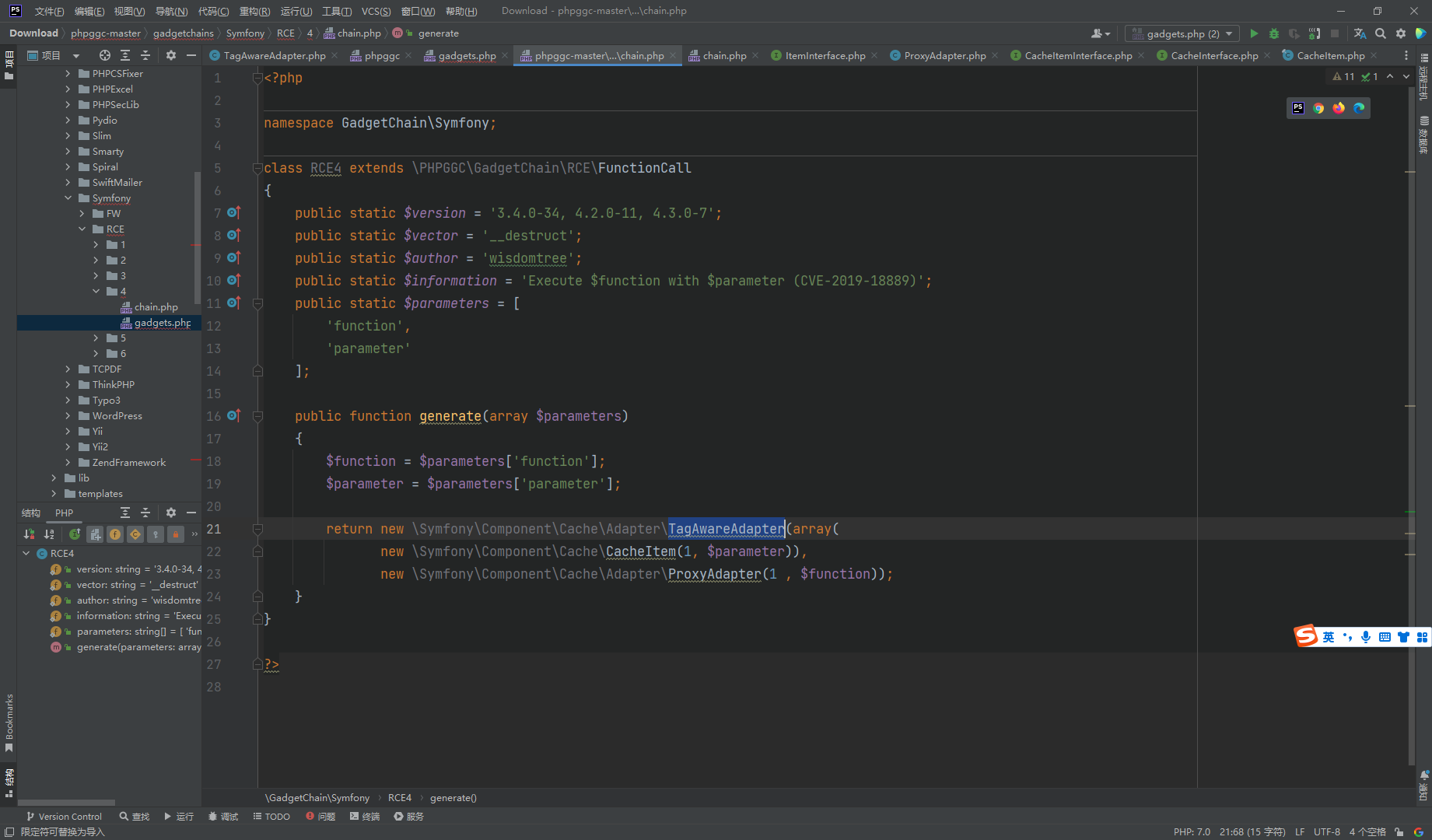Open editor tabs more options menu
The width and height of the screenshot is (1432, 840).
(1406, 55)
